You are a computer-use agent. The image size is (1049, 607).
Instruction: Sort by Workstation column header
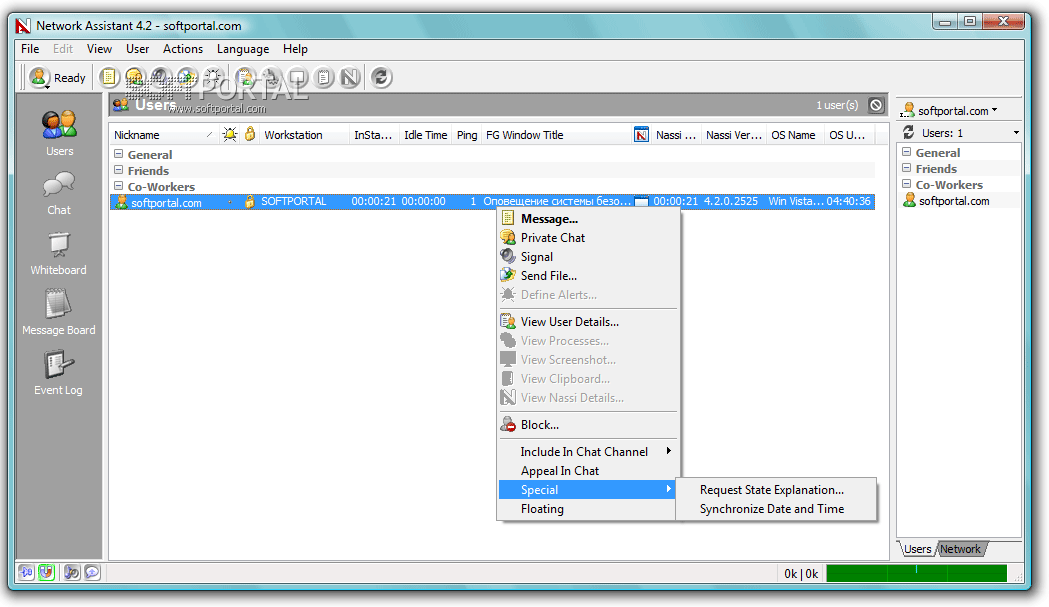click(304, 135)
